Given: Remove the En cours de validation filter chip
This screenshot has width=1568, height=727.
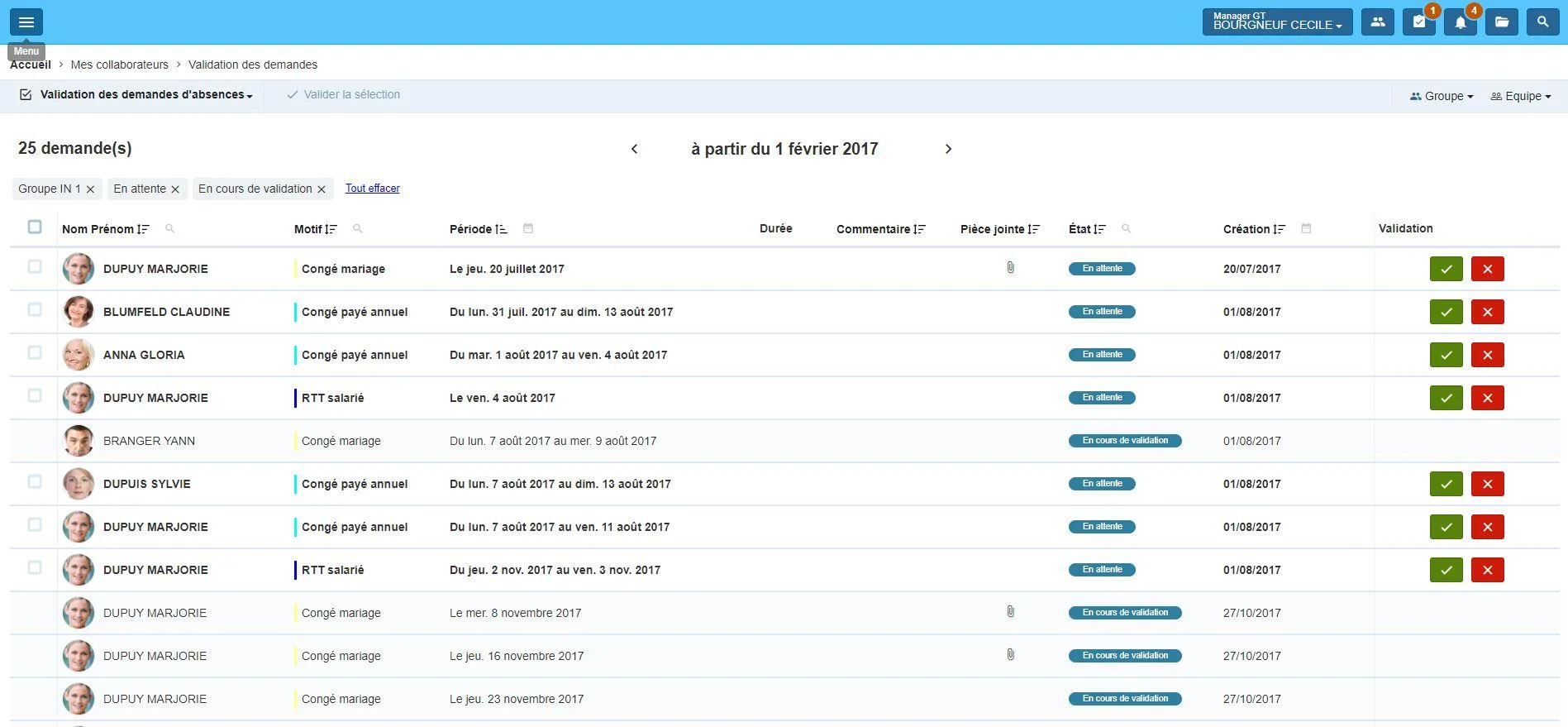Looking at the screenshot, I should [322, 189].
